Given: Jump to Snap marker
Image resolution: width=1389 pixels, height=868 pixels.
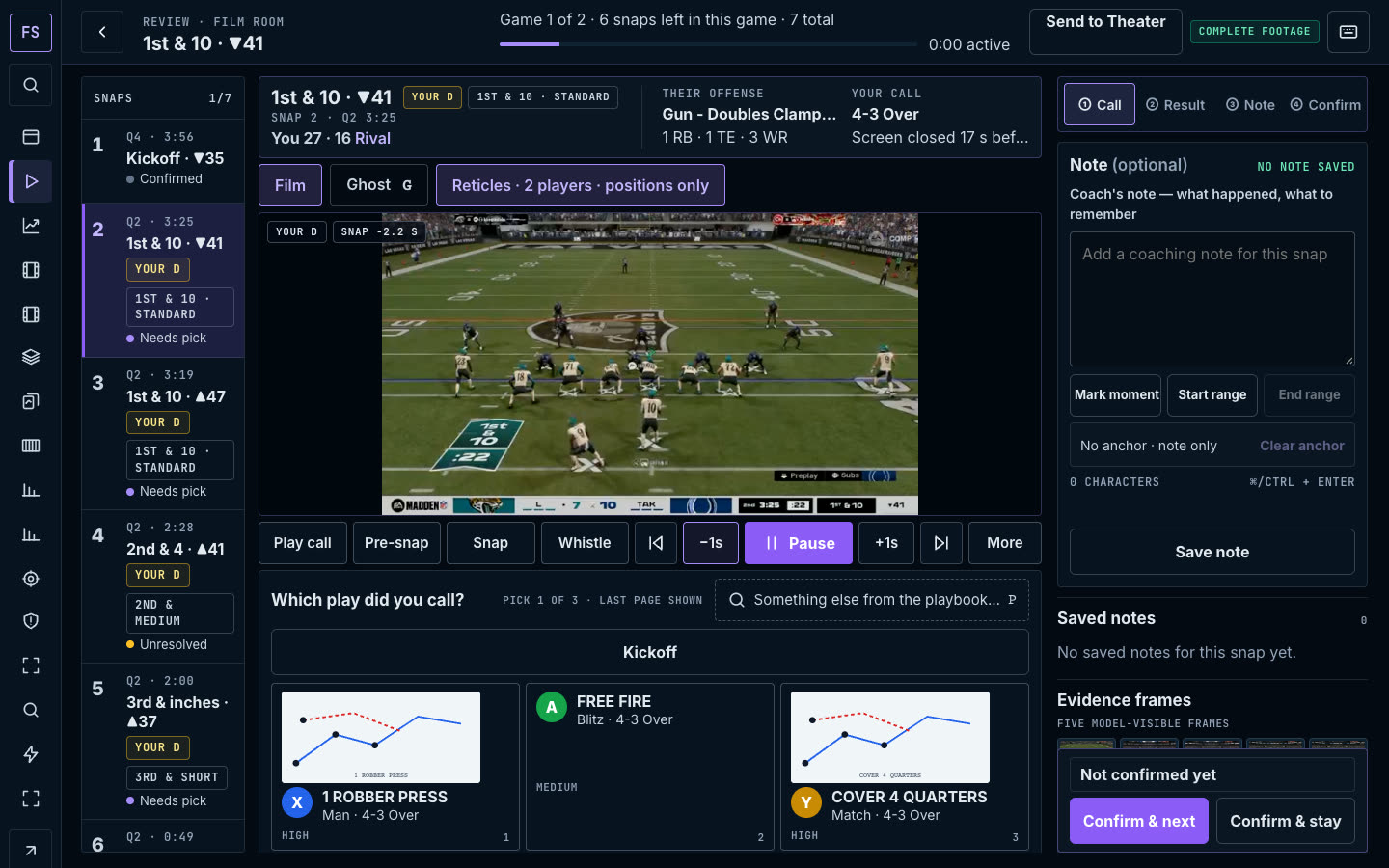Looking at the screenshot, I should 491,543.
